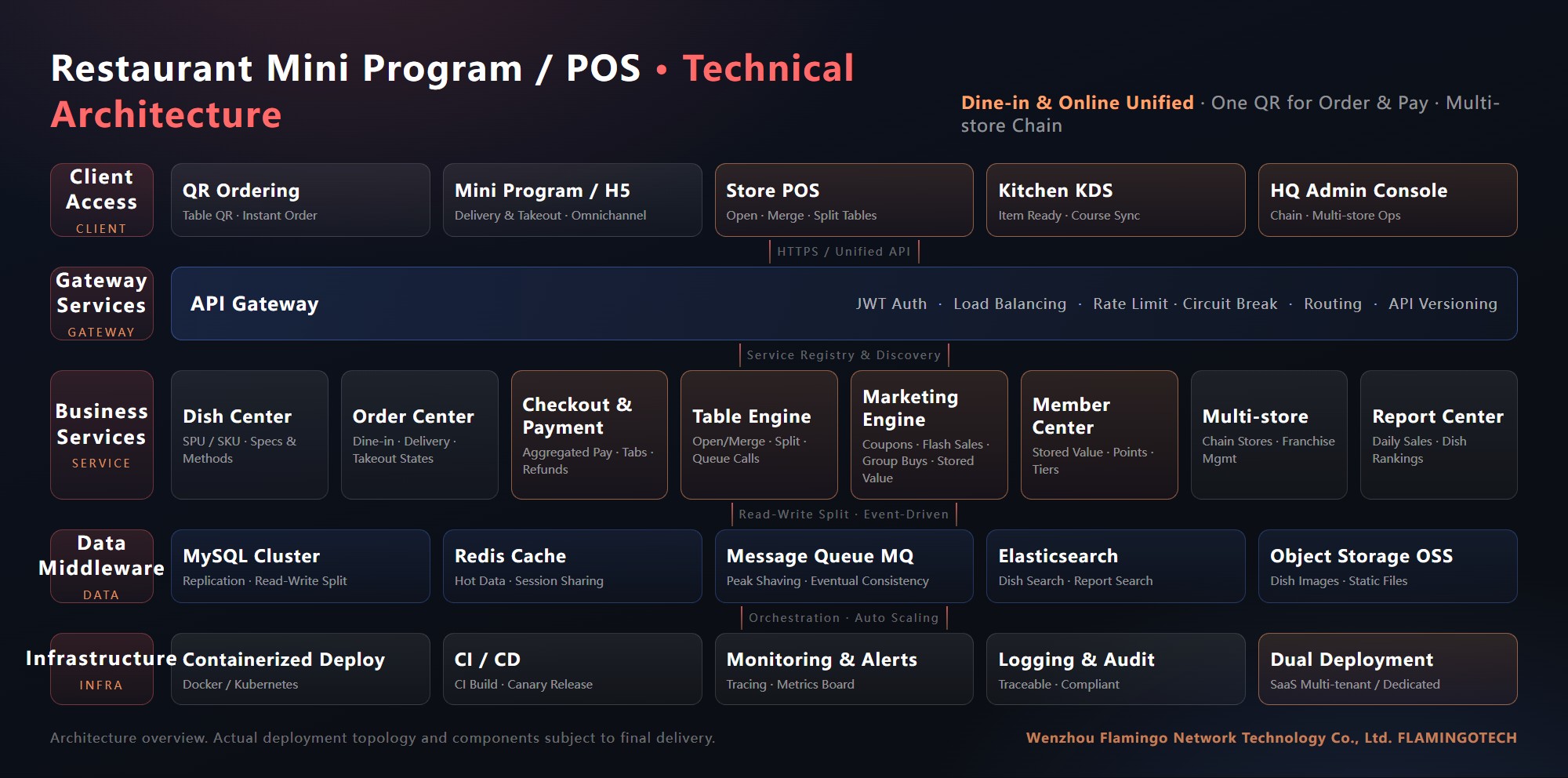Click the Restaurant Mini Program / POS heading
The height and width of the screenshot is (778, 1568).
pyautogui.click(x=346, y=68)
